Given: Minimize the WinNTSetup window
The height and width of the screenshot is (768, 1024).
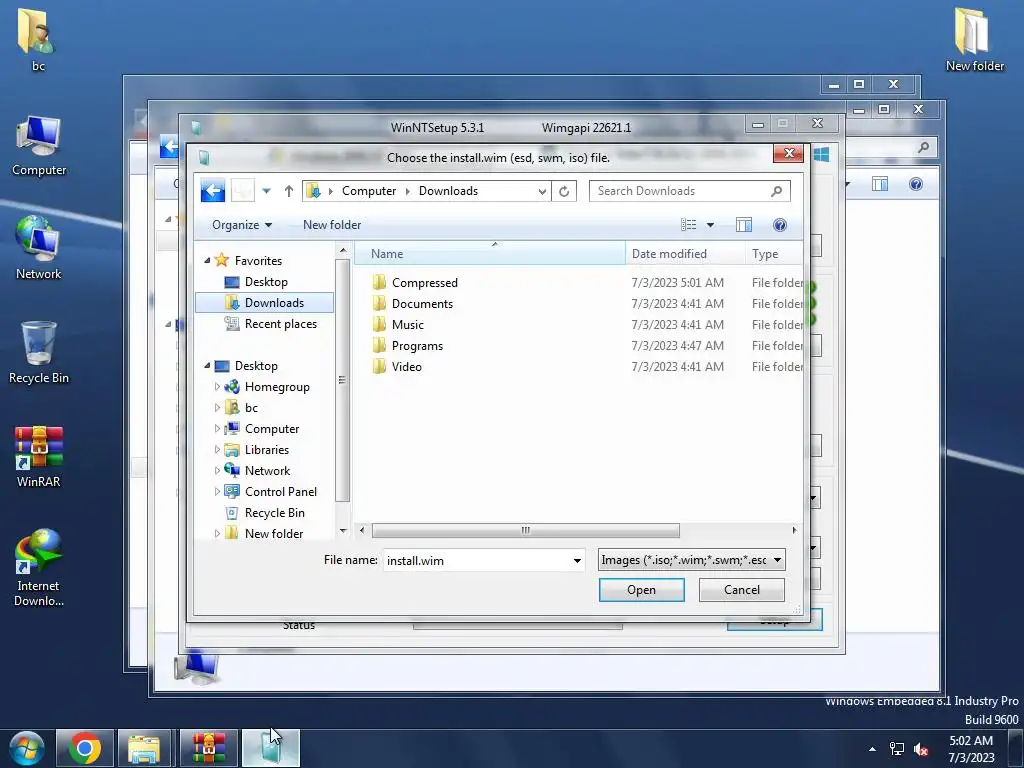Looking at the screenshot, I should tap(758, 123).
